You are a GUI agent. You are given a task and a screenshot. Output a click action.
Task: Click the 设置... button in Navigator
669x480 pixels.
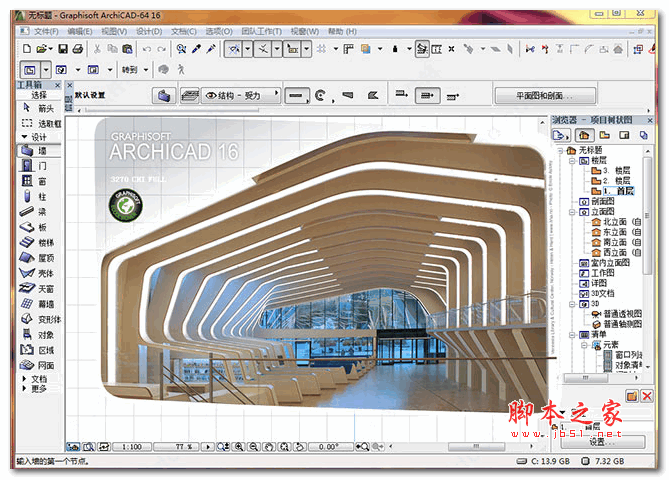(602, 442)
